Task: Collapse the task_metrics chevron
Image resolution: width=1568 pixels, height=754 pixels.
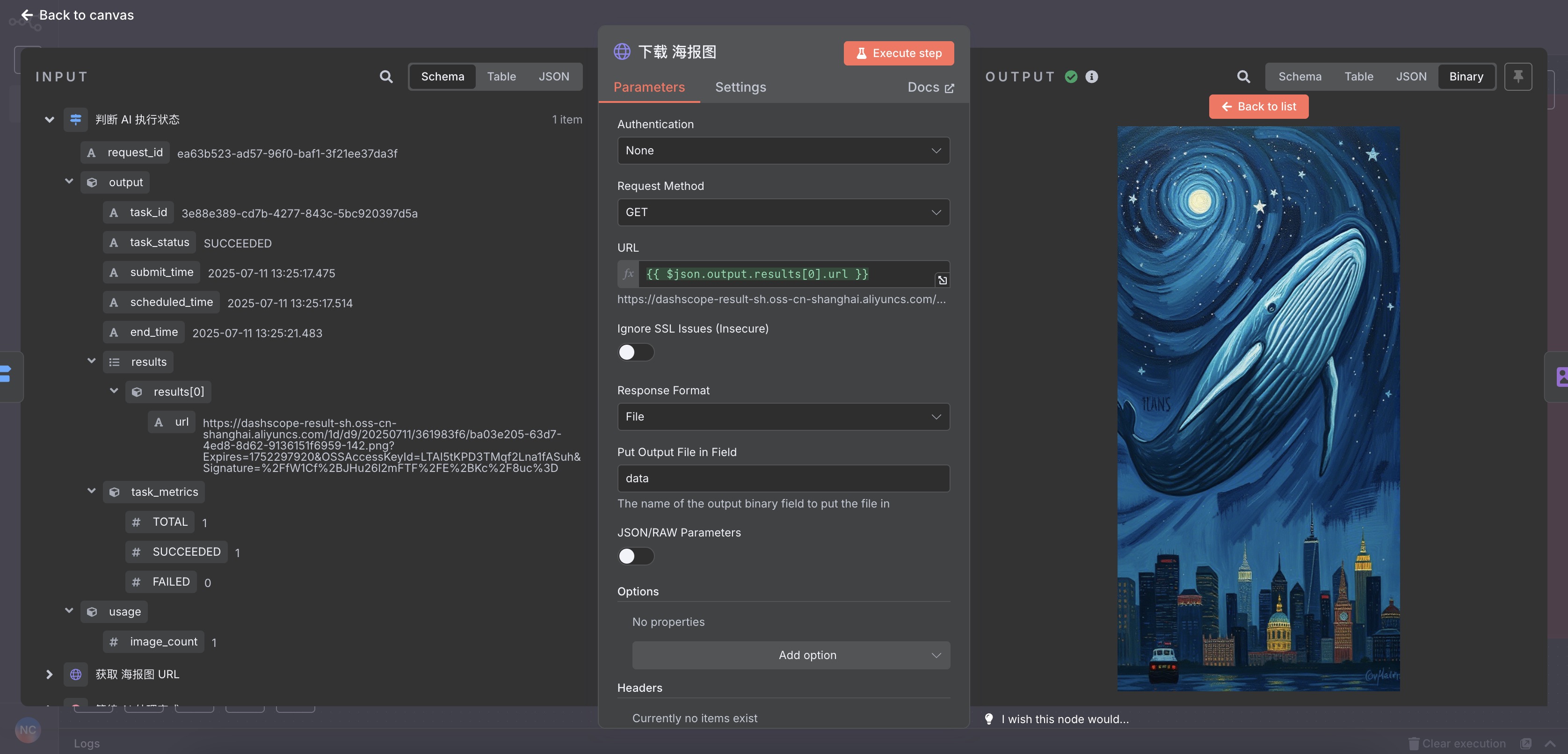Action: 91,491
